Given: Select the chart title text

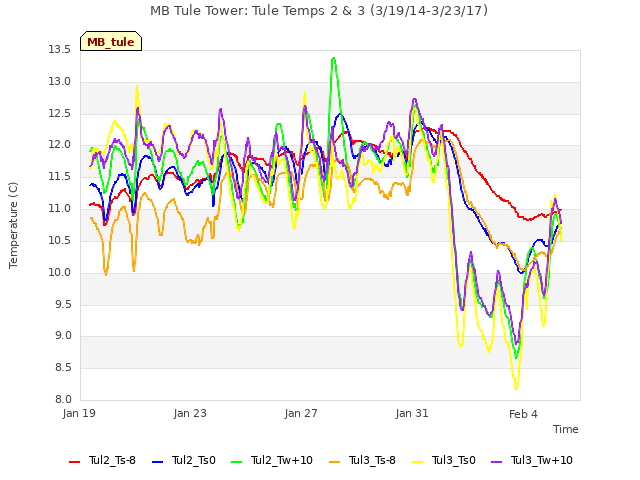Looking at the screenshot, I should tap(319, 11).
